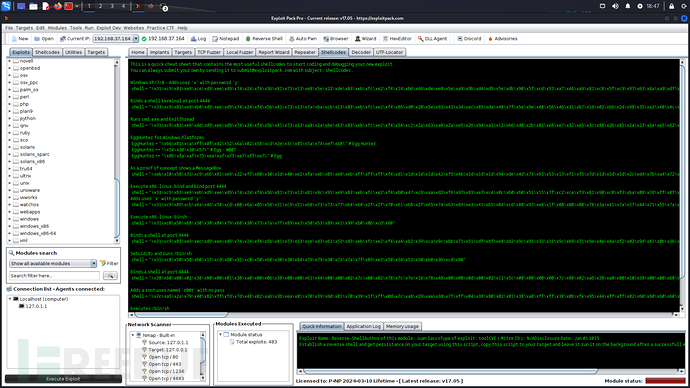Switch to the Application Log tab

pos(363,326)
